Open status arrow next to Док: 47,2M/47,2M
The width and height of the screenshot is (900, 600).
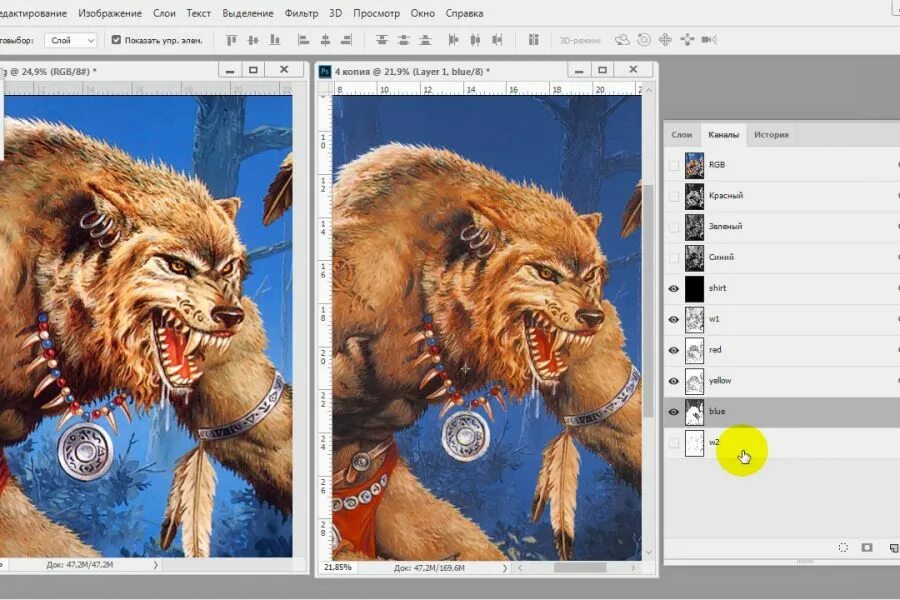(x=155, y=565)
